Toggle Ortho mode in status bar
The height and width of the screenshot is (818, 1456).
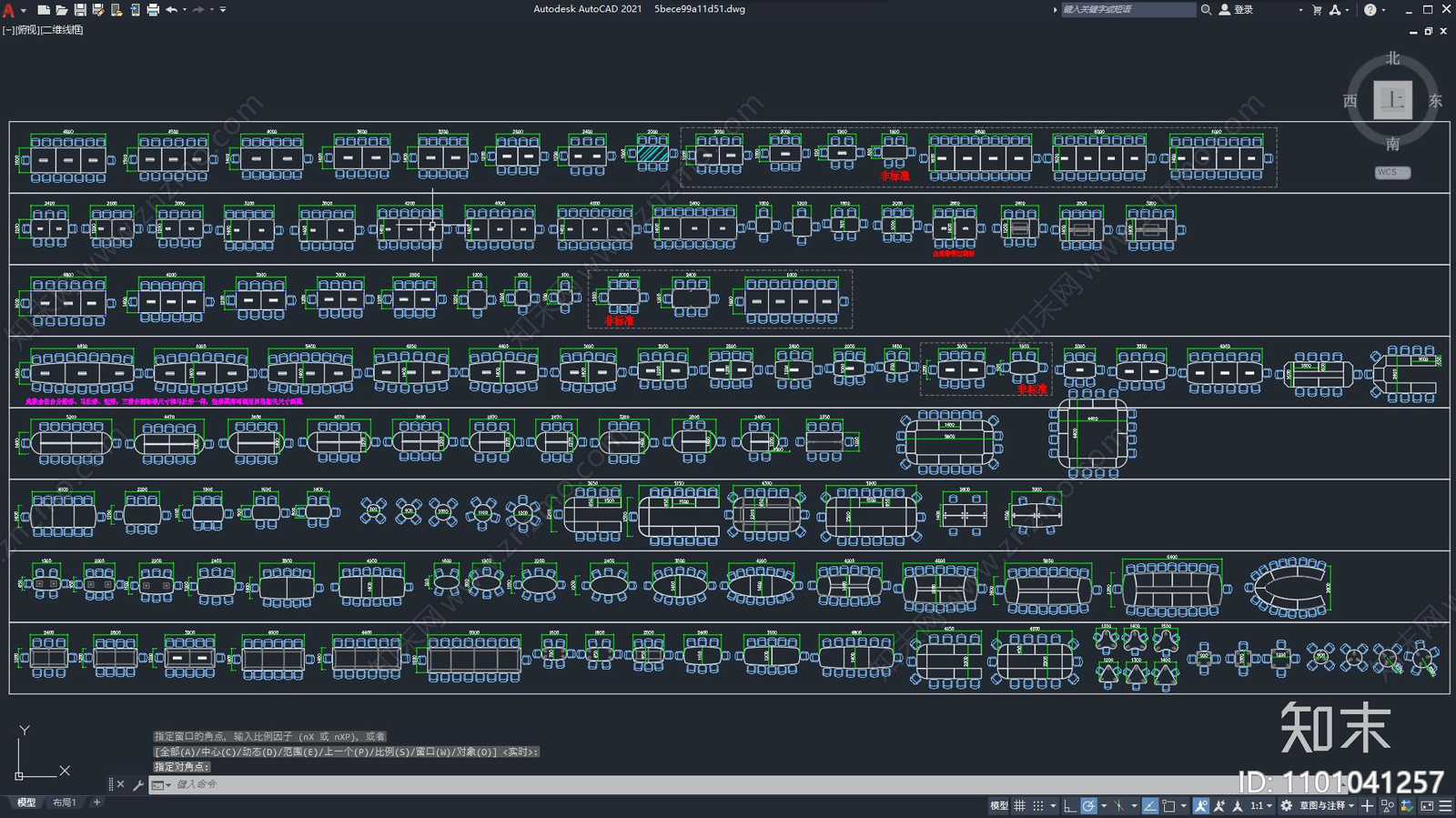(x=1069, y=805)
